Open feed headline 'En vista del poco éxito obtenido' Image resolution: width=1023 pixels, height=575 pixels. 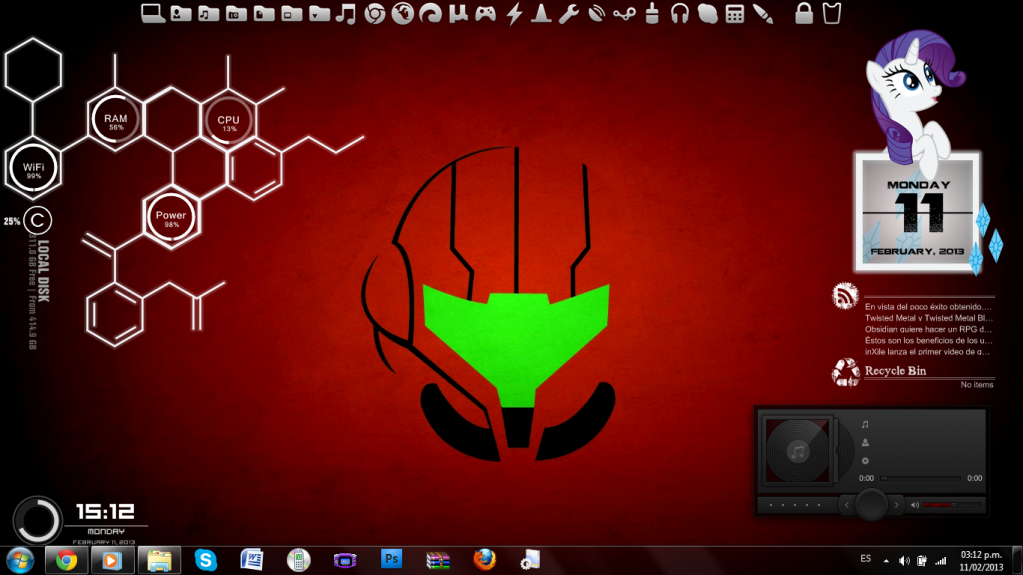(928, 307)
